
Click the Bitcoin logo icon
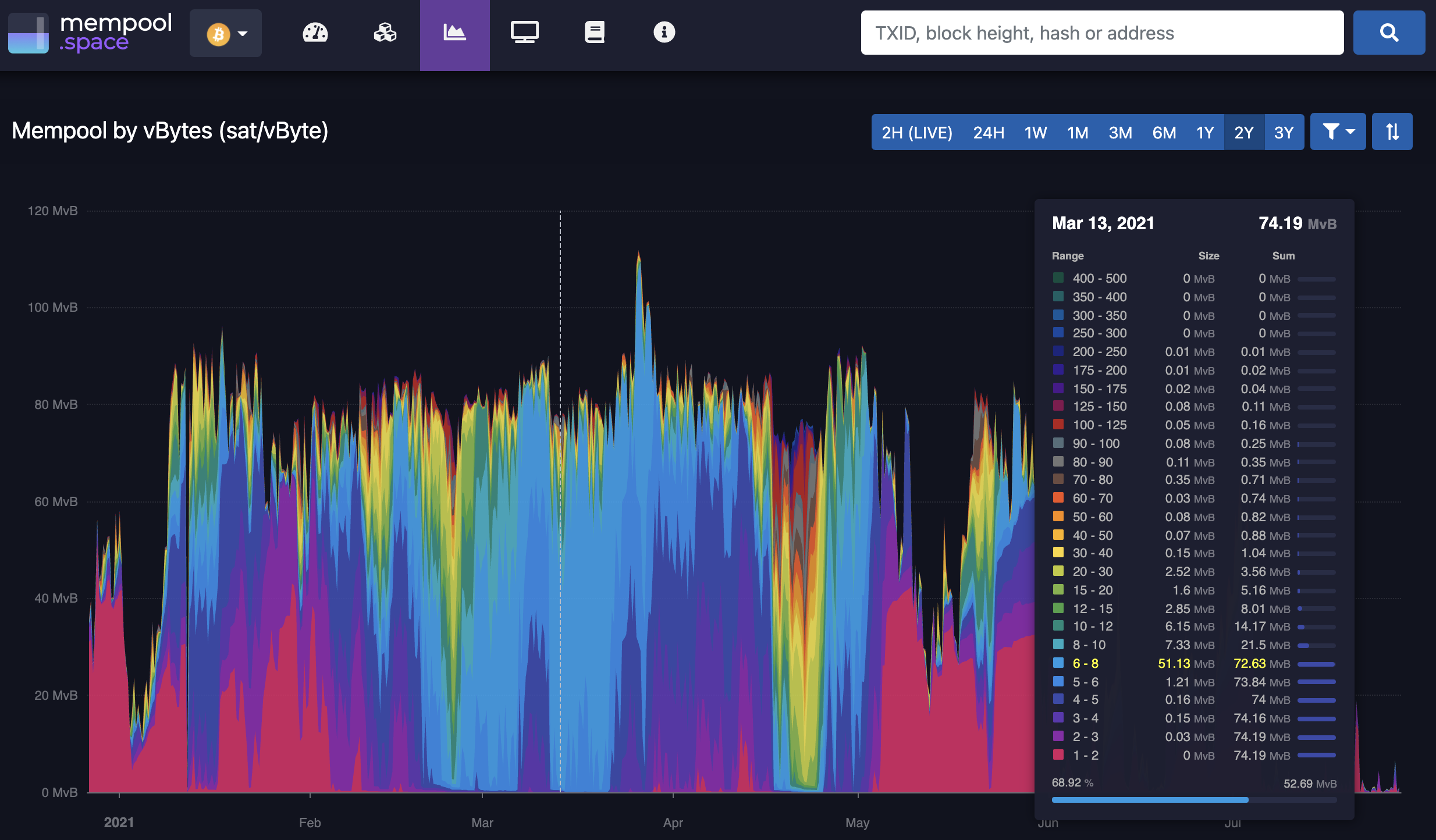pos(219,33)
